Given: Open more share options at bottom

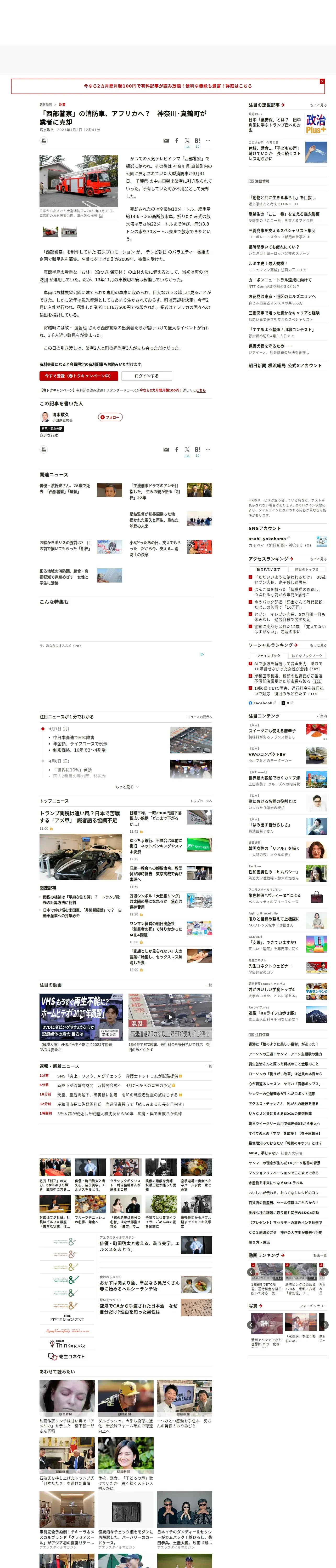Looking at the screenshot, I should point(208,449).
